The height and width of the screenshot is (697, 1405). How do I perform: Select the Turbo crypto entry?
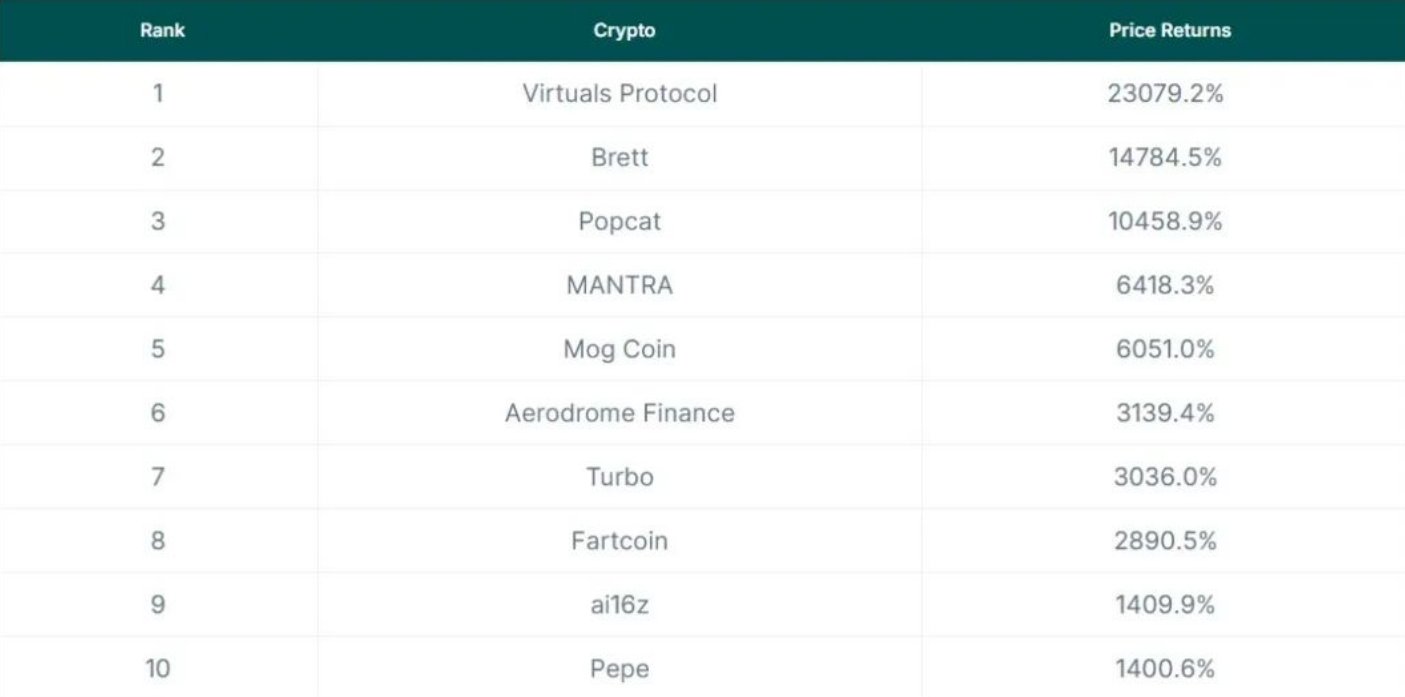point(620,478)
